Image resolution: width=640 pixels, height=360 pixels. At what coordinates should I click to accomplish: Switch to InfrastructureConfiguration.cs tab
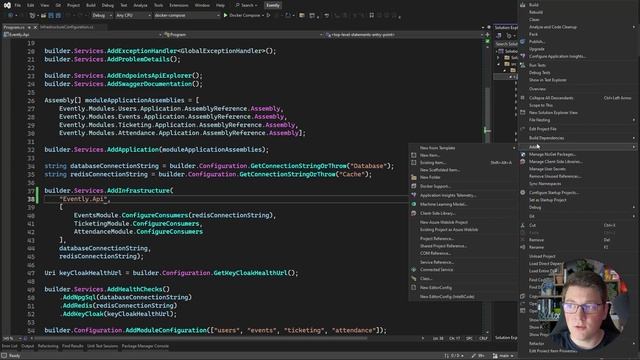[x=67, y=27]
